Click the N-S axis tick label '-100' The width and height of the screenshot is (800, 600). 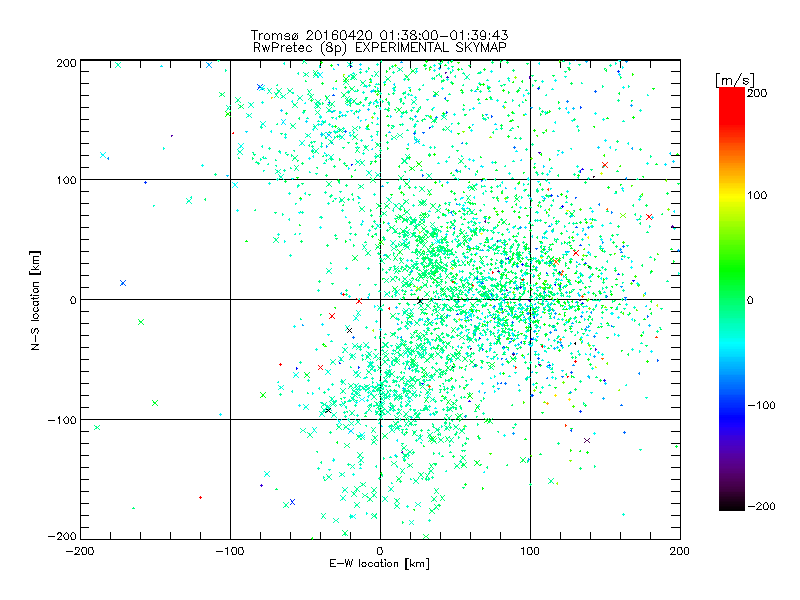click(x=62, y=420)
